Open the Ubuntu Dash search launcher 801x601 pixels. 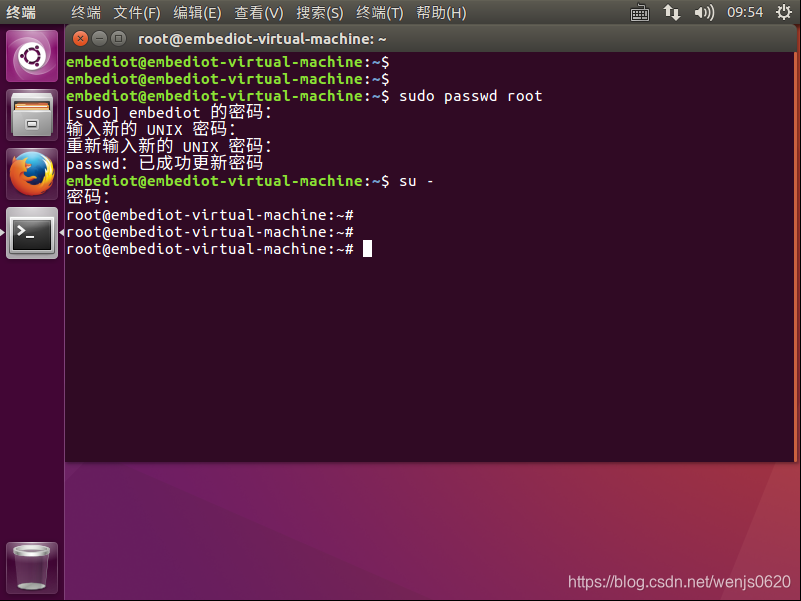click(32, 56)
